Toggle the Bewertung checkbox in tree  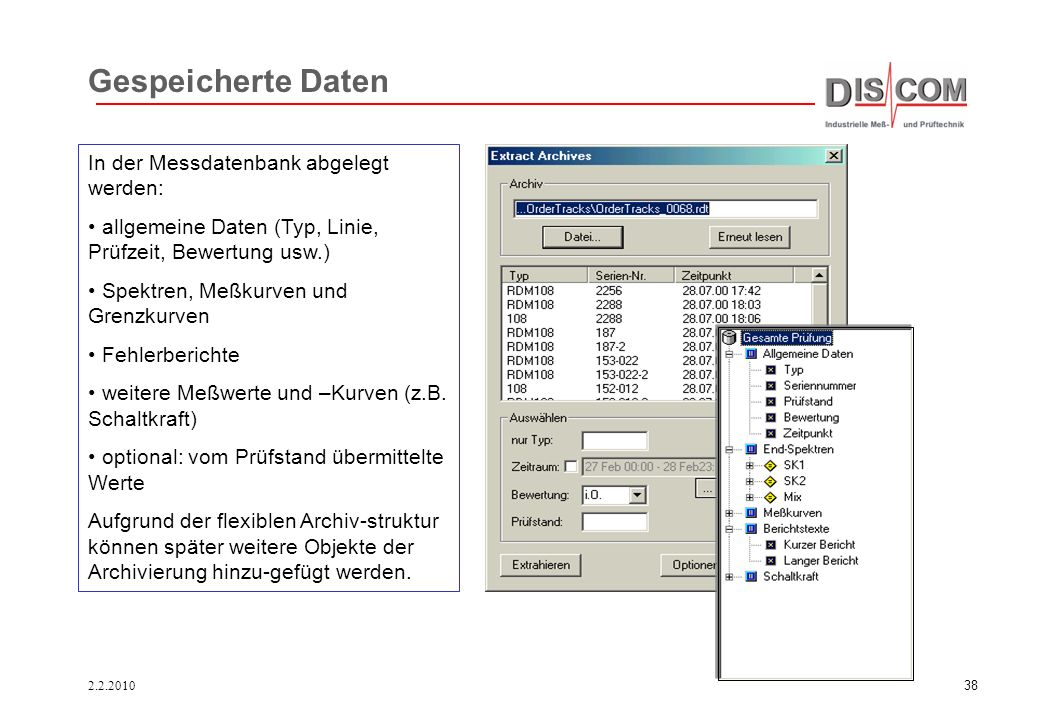tap(771, 418)
